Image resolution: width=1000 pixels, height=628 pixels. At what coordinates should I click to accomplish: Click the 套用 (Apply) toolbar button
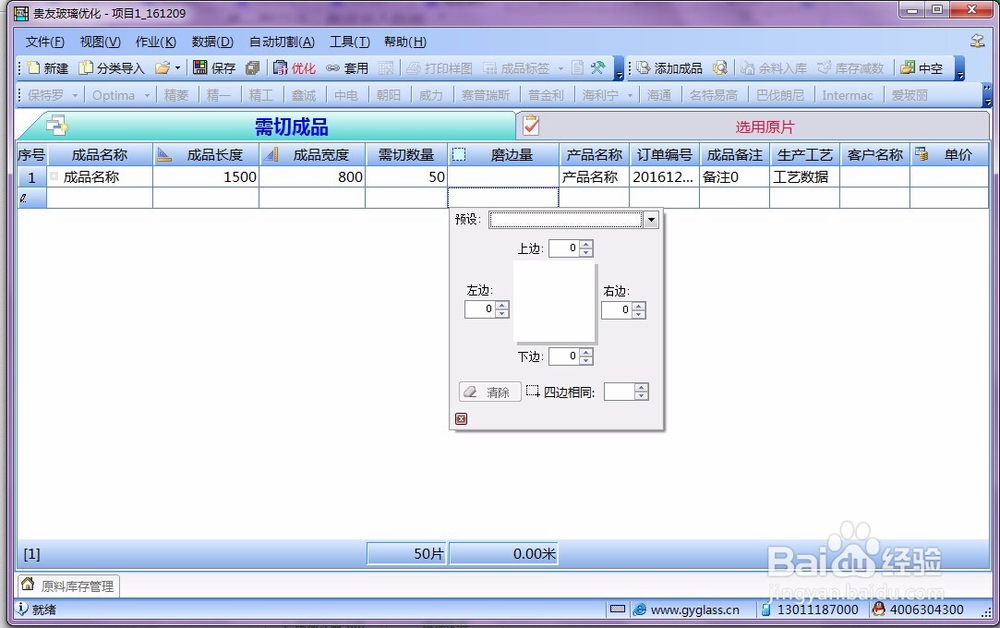click(348, 68)
